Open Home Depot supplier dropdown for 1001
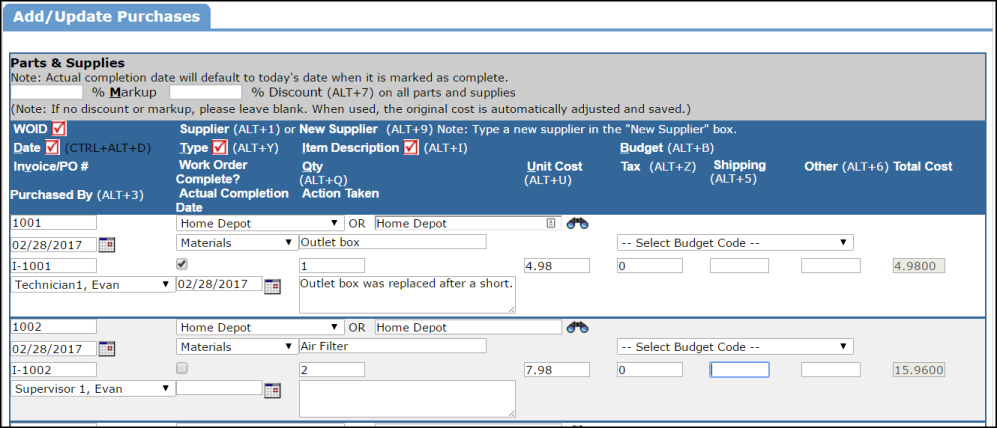 (x=260, y=223)
